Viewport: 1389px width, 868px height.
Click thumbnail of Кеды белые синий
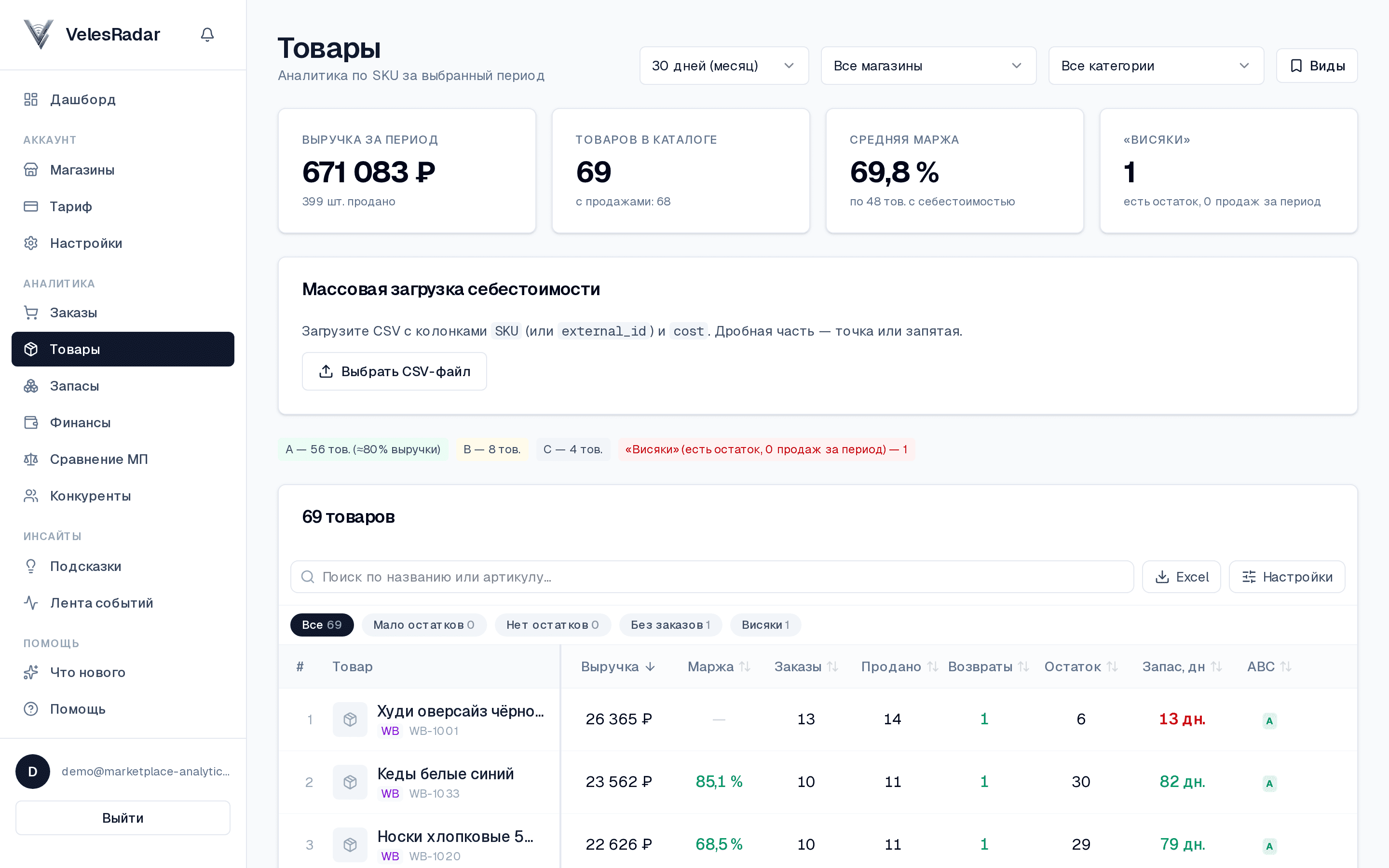(350, 782)
